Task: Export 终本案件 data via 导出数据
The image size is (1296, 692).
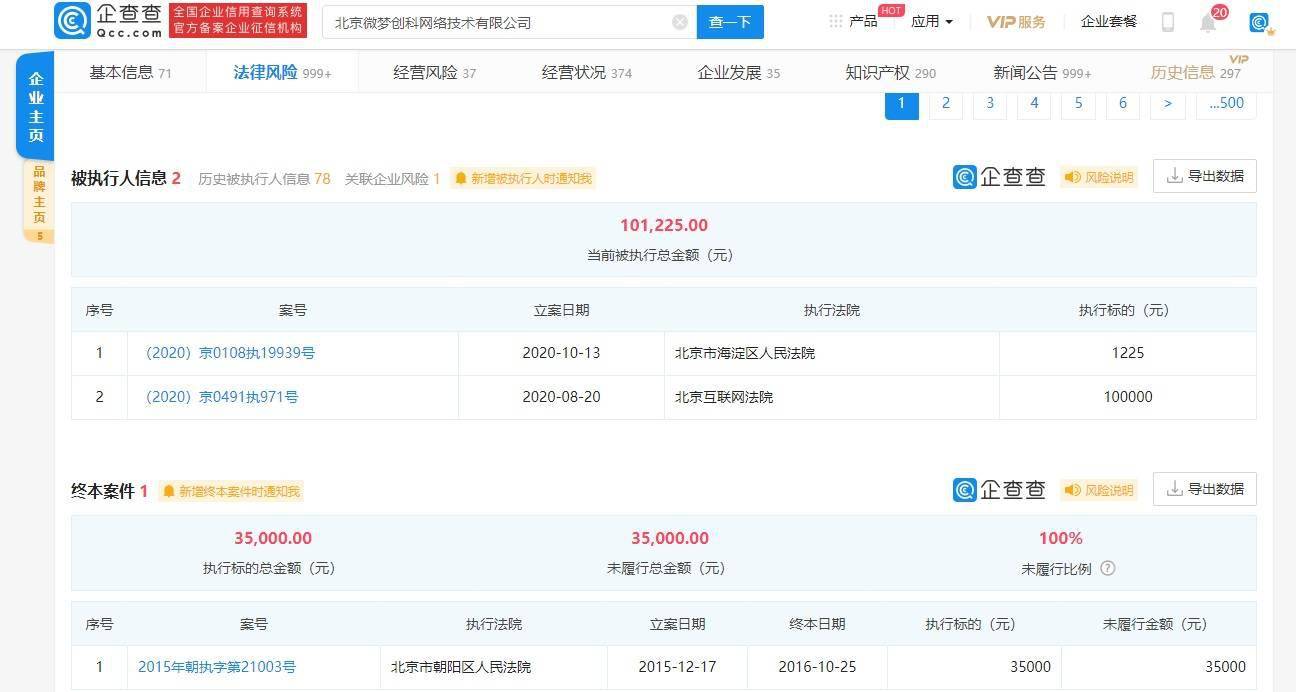Action: (1205, 489)
